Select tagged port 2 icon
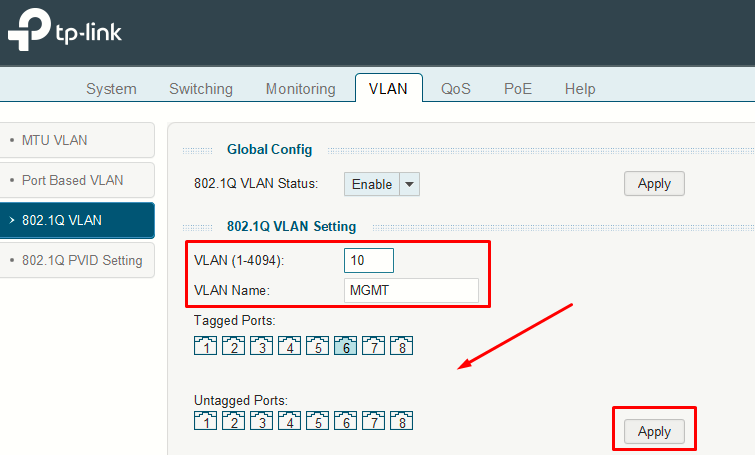755x455 pixels. pyautogui.click(x=234, y=345)
